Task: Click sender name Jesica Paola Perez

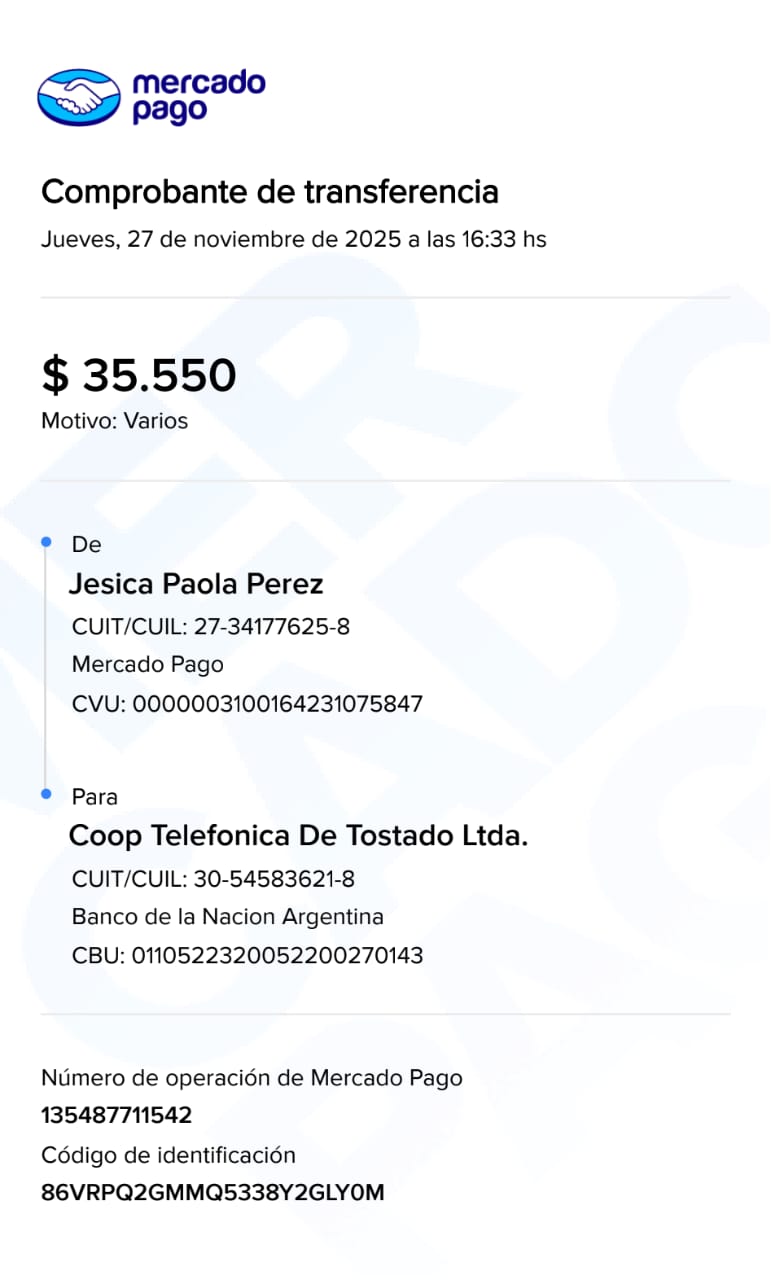Action: [196, 584]
